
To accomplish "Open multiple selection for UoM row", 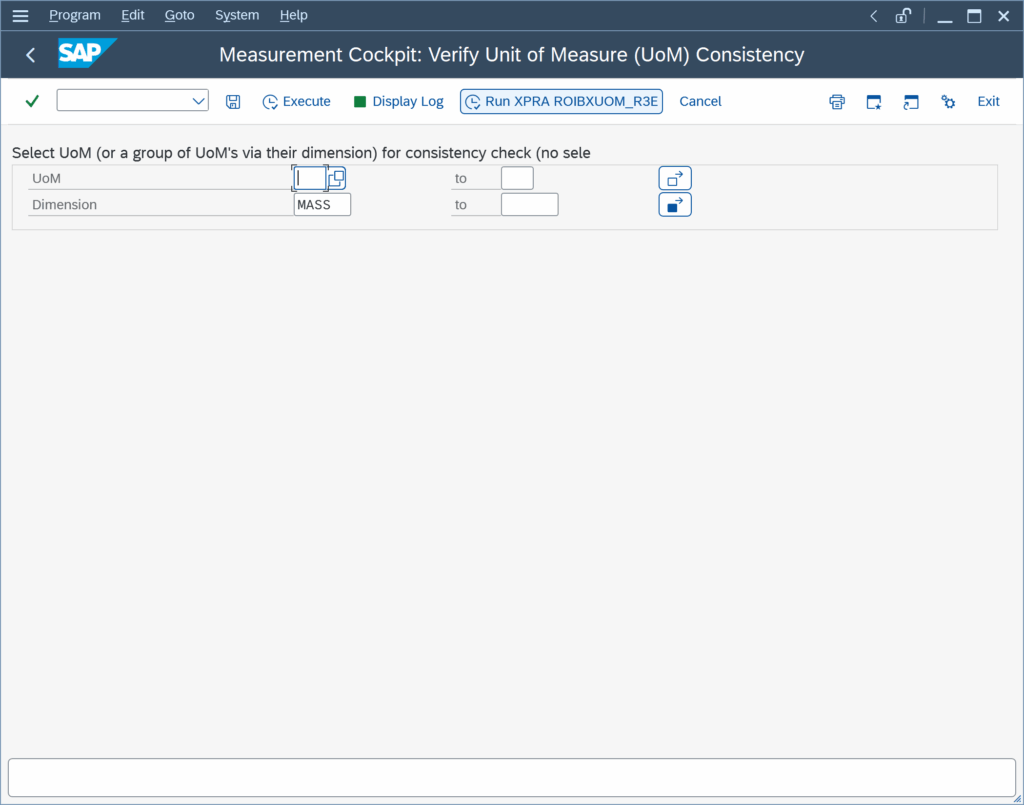I will click(675, 178).
